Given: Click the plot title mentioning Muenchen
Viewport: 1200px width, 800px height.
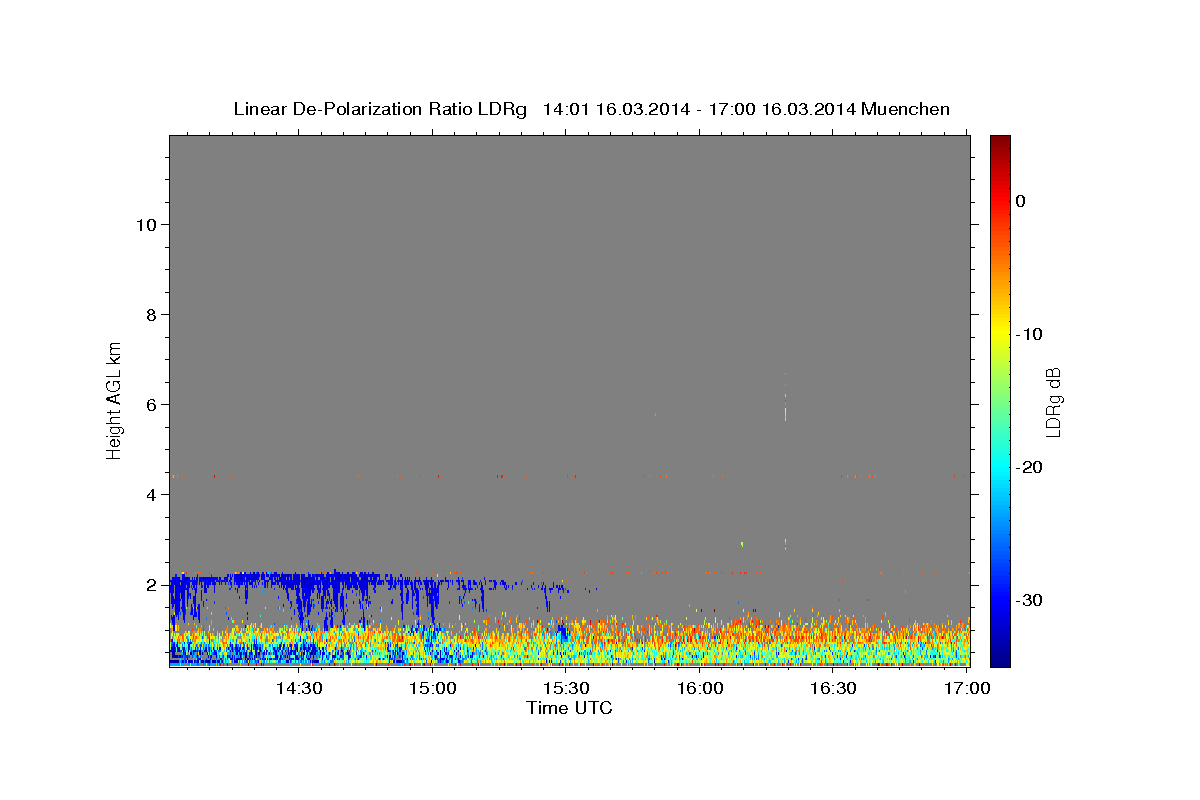Looking at the screenshot, I should pyautogui.click(x=591, y=109).
